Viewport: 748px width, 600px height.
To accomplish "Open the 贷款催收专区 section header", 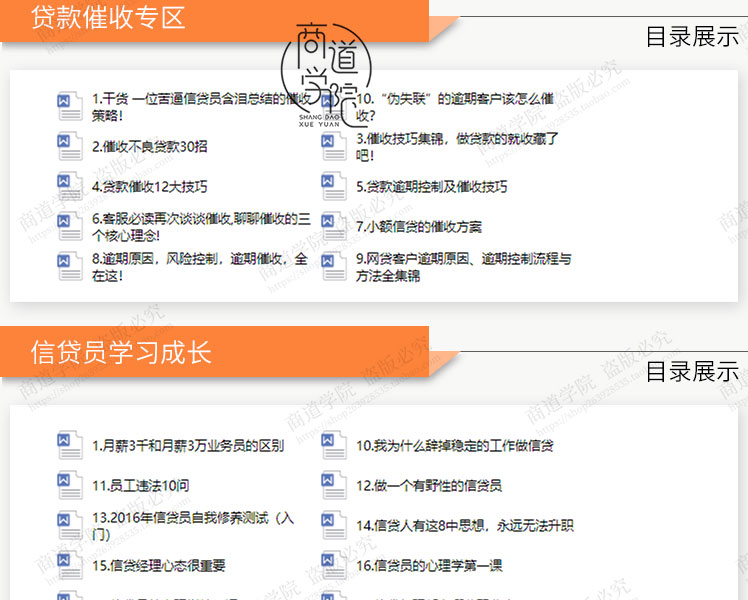I will click(x=108, y=18).
